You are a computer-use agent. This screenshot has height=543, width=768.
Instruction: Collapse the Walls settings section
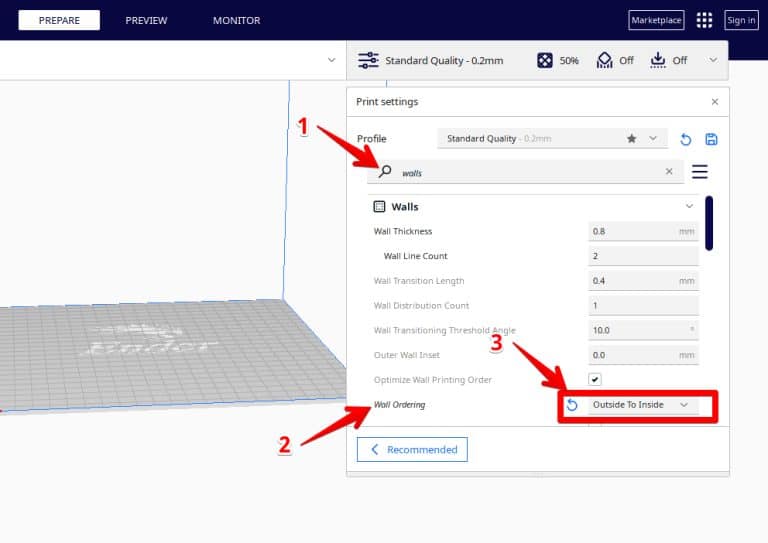pos(688,206)
